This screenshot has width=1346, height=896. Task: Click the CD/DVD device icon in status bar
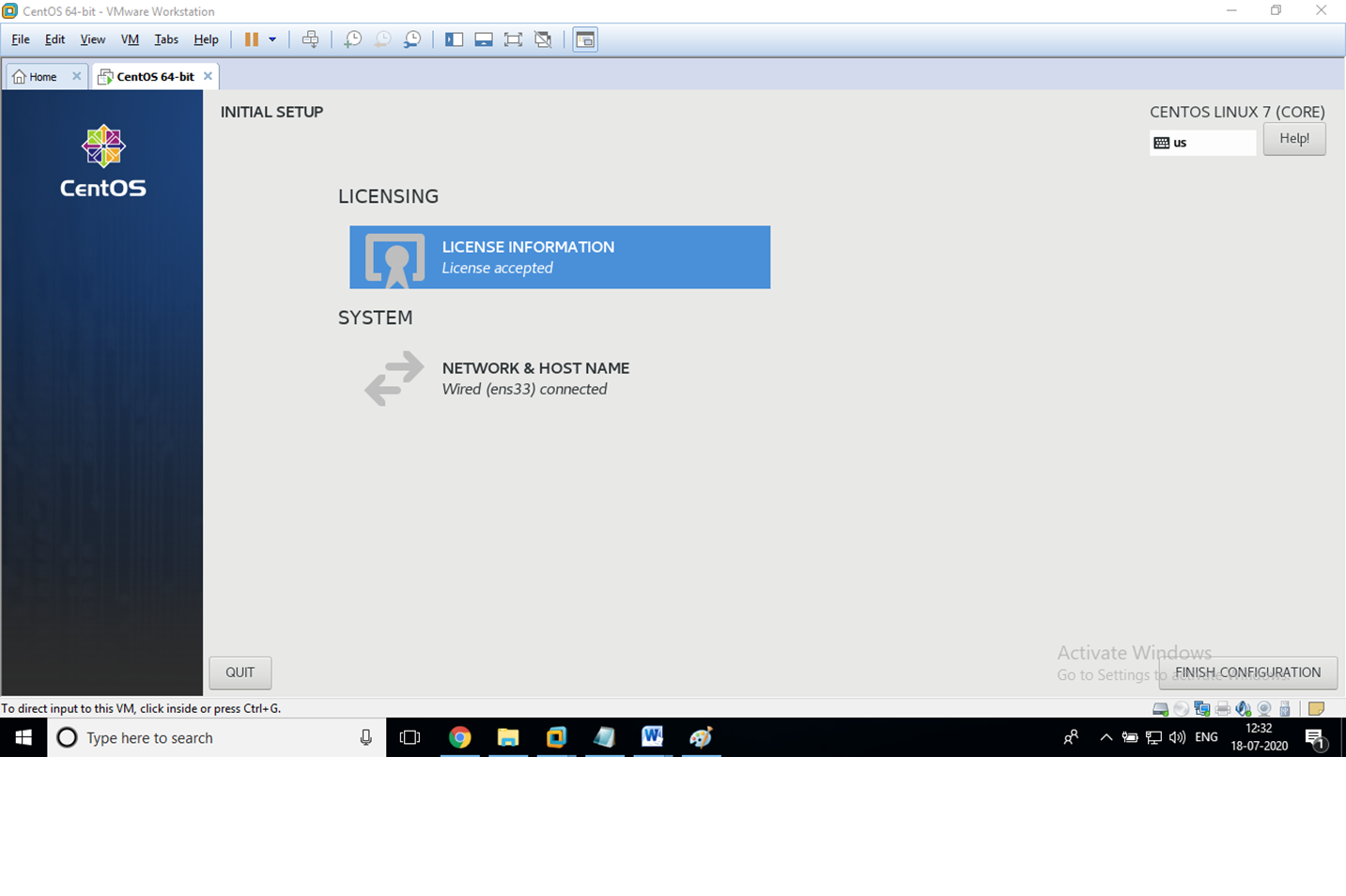point(1181,708)
